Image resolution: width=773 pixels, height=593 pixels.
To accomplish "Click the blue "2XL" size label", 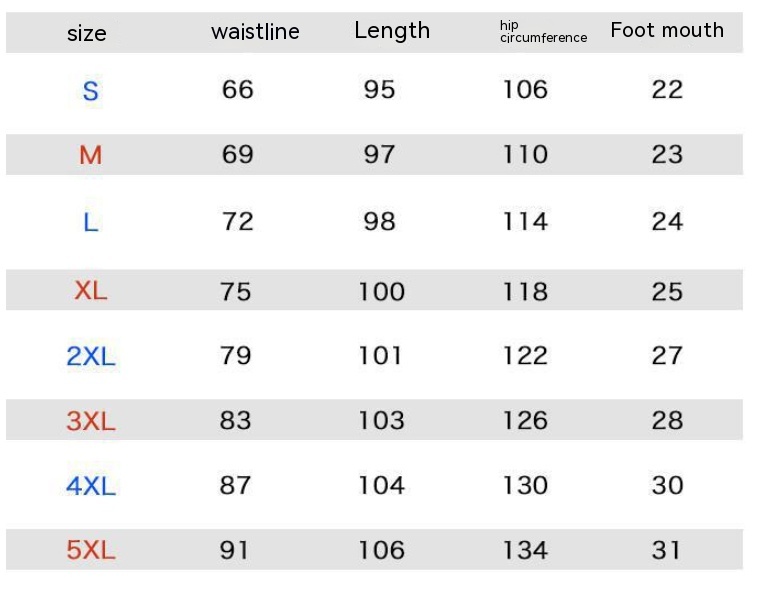I will pyautogui.click(x=91, y=356).
